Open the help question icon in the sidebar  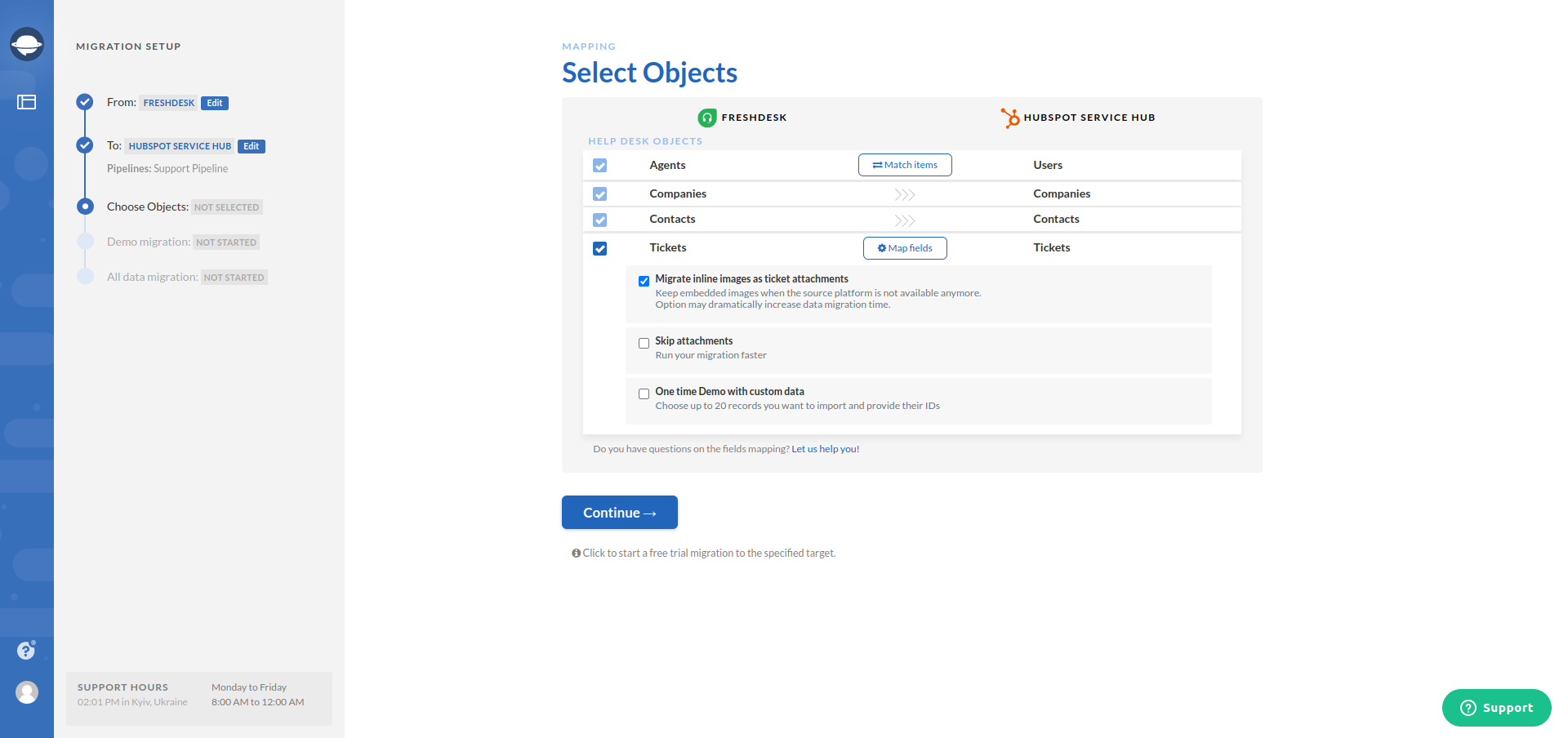[x=26, y=650]
